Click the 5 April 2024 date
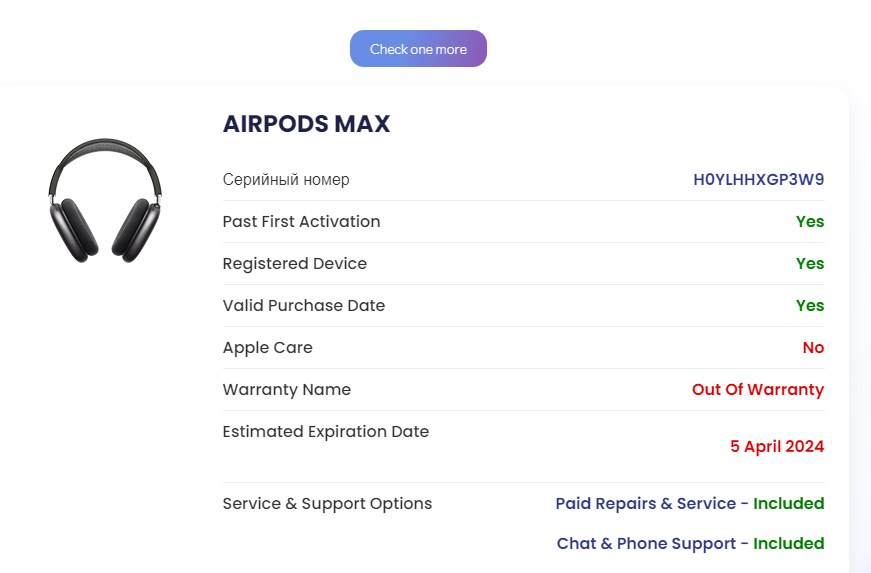Viewport: 871px width, 573px height. click(x=777, y=447)
